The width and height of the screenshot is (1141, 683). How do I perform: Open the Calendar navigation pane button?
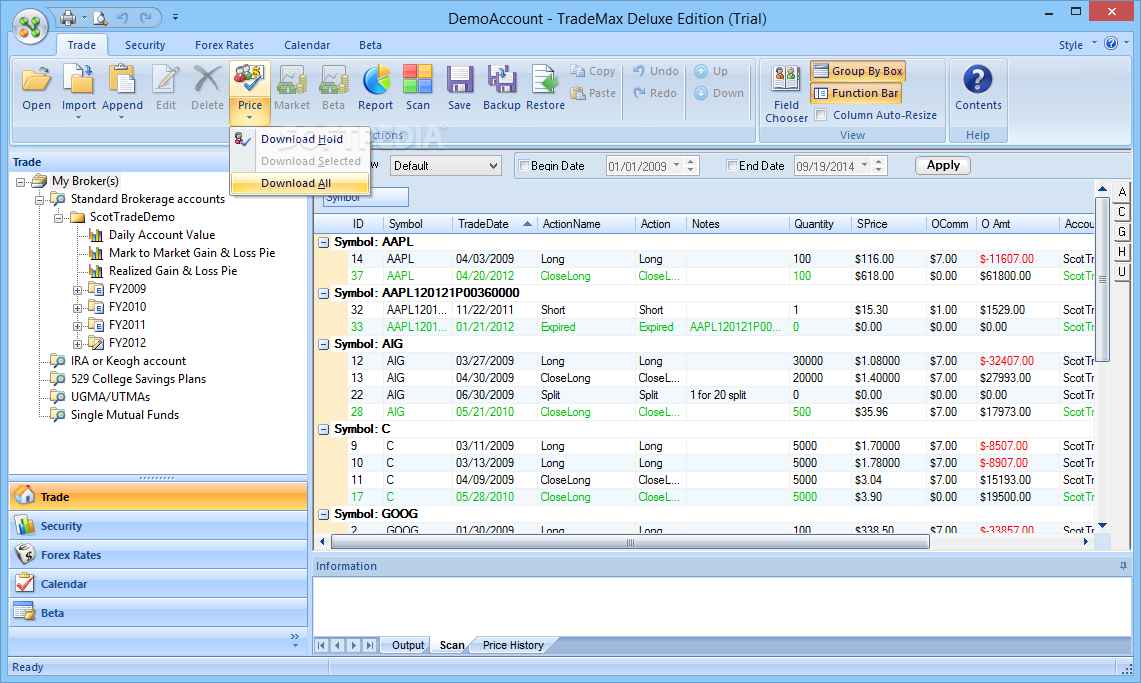click(158, 584)
